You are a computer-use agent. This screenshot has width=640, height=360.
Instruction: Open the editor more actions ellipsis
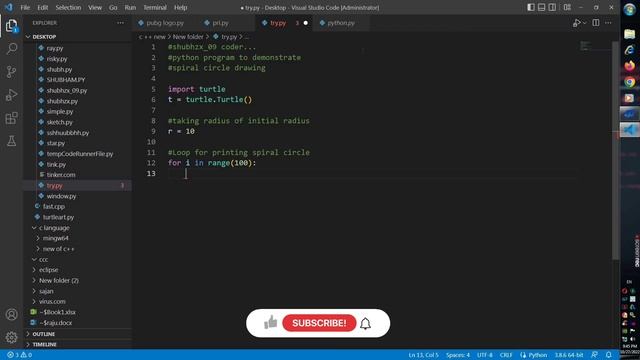coord(608,23)
